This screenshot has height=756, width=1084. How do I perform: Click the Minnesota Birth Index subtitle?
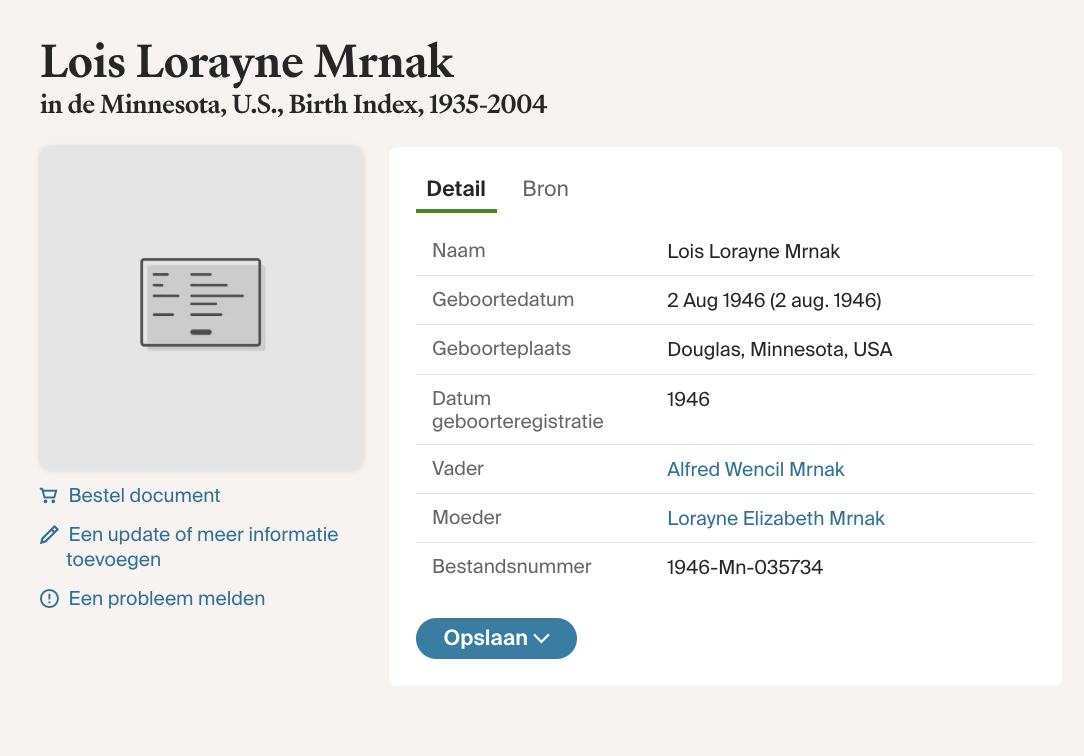[293, 104]
